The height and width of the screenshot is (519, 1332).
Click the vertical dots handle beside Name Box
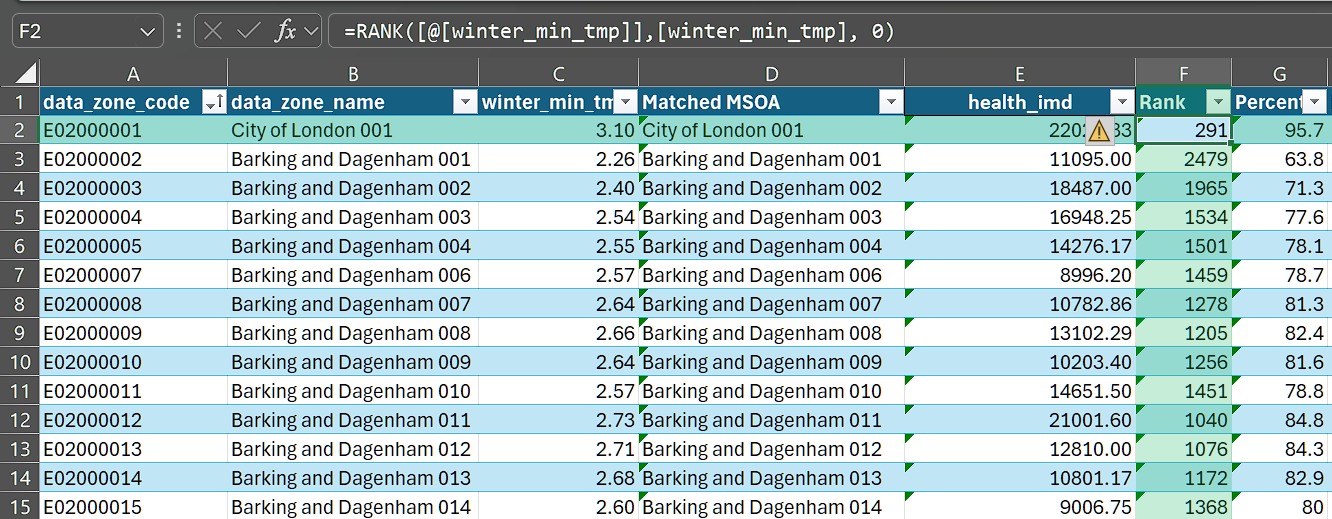(179, 31)
